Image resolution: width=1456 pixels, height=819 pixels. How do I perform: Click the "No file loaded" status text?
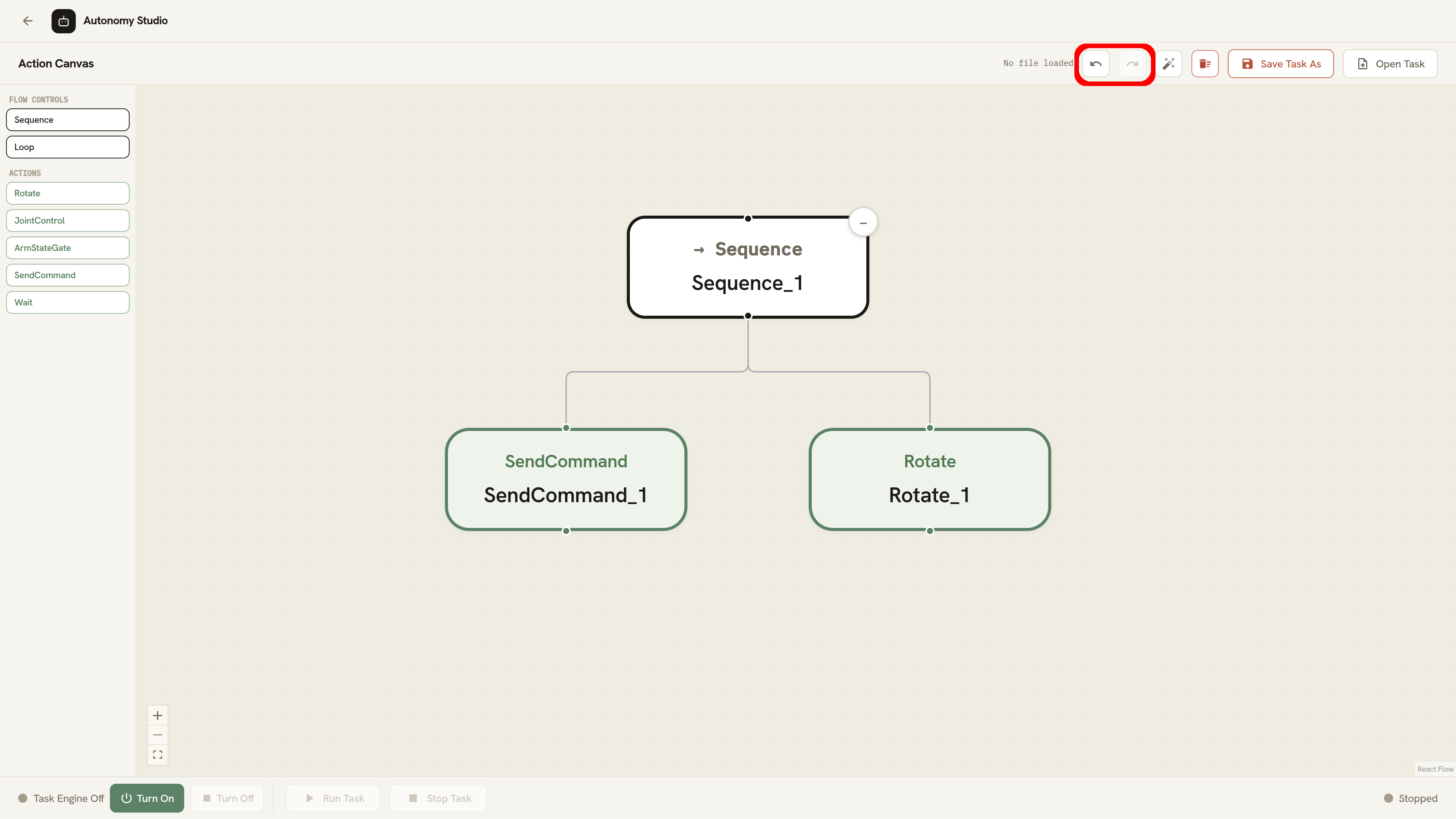pos(1038,63)
